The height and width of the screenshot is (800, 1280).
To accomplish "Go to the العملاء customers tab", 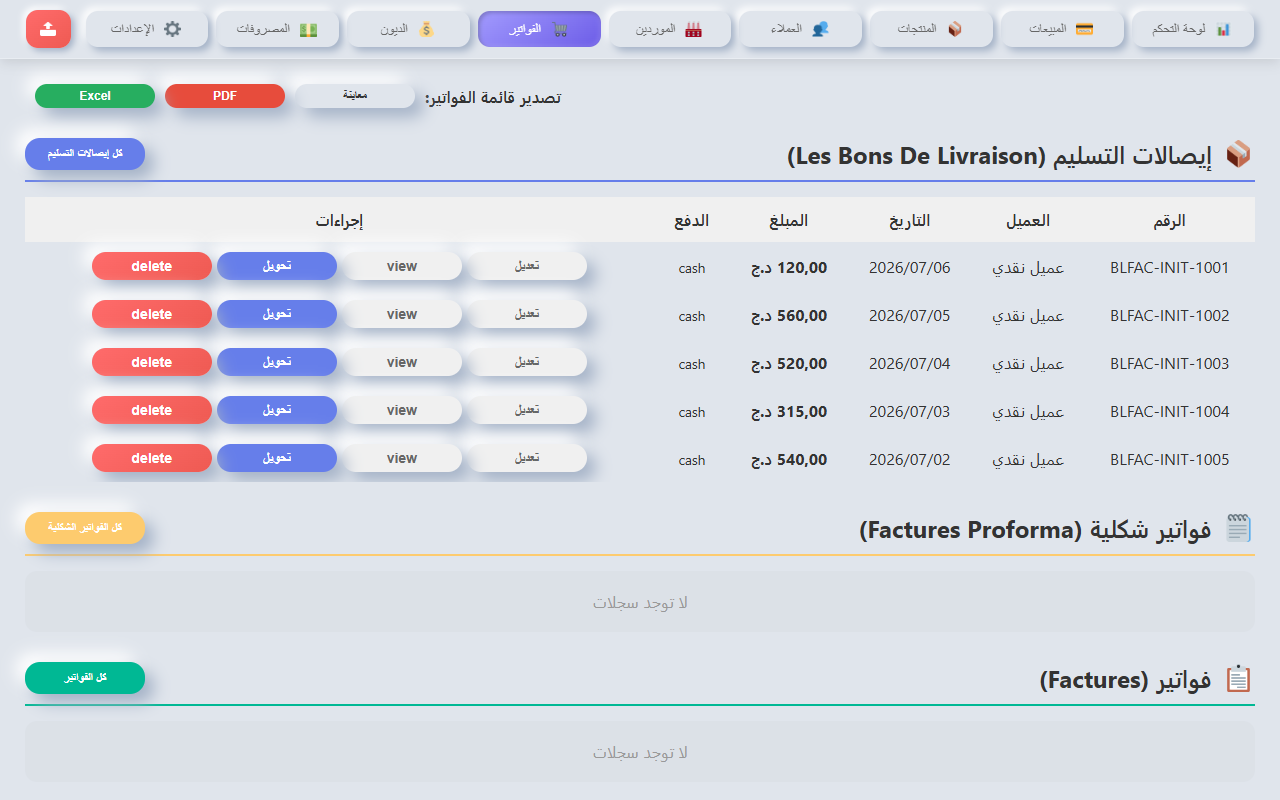I will (801, 29).
